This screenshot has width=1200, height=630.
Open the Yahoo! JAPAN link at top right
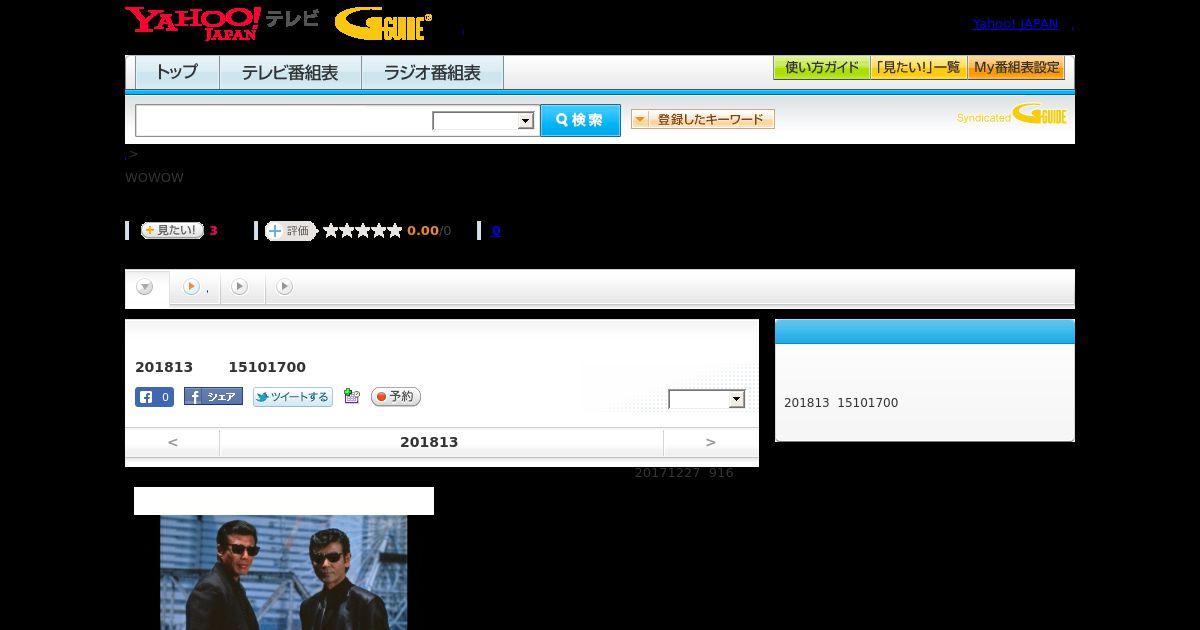(x=1015, y=24)
